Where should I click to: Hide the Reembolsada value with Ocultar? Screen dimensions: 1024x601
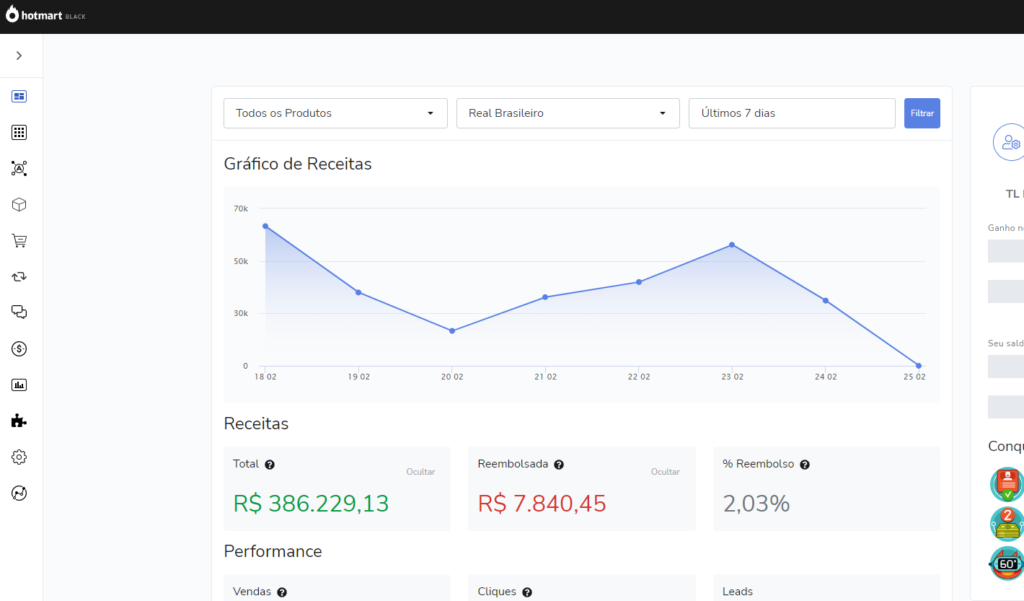pyautogui.click(x=665, y=472)
